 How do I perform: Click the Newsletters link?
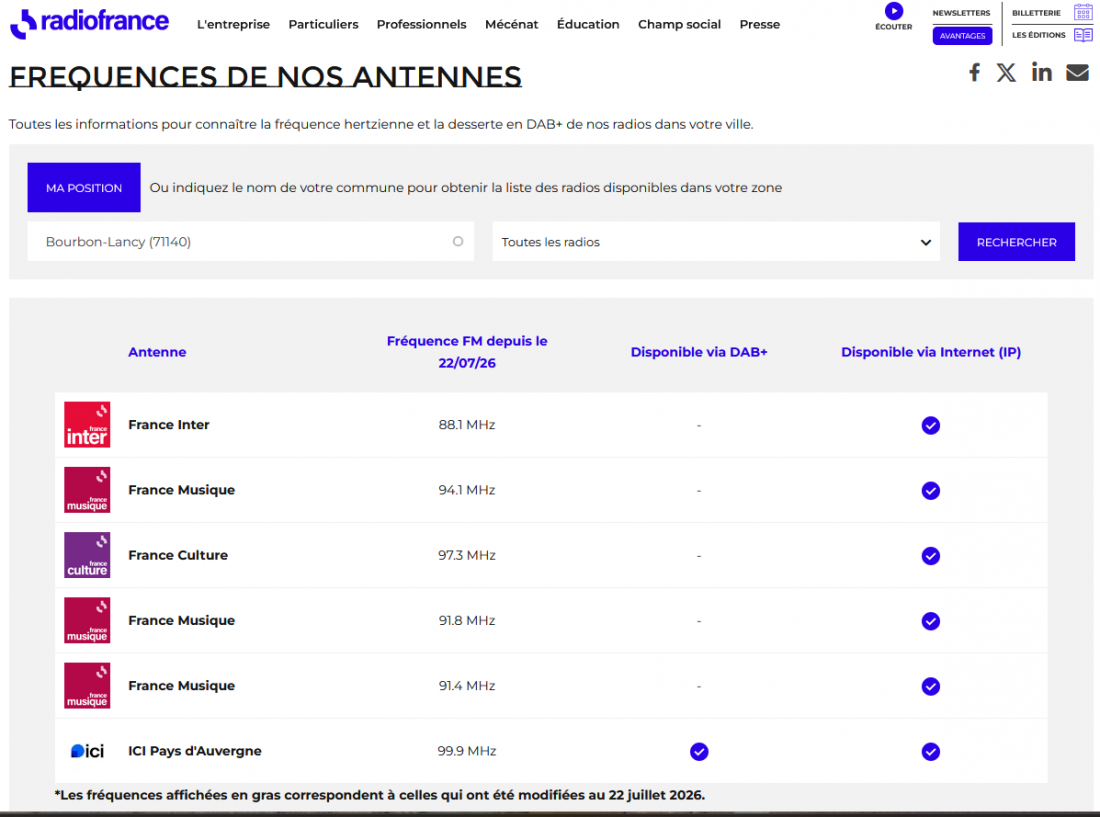pos(961,13)
